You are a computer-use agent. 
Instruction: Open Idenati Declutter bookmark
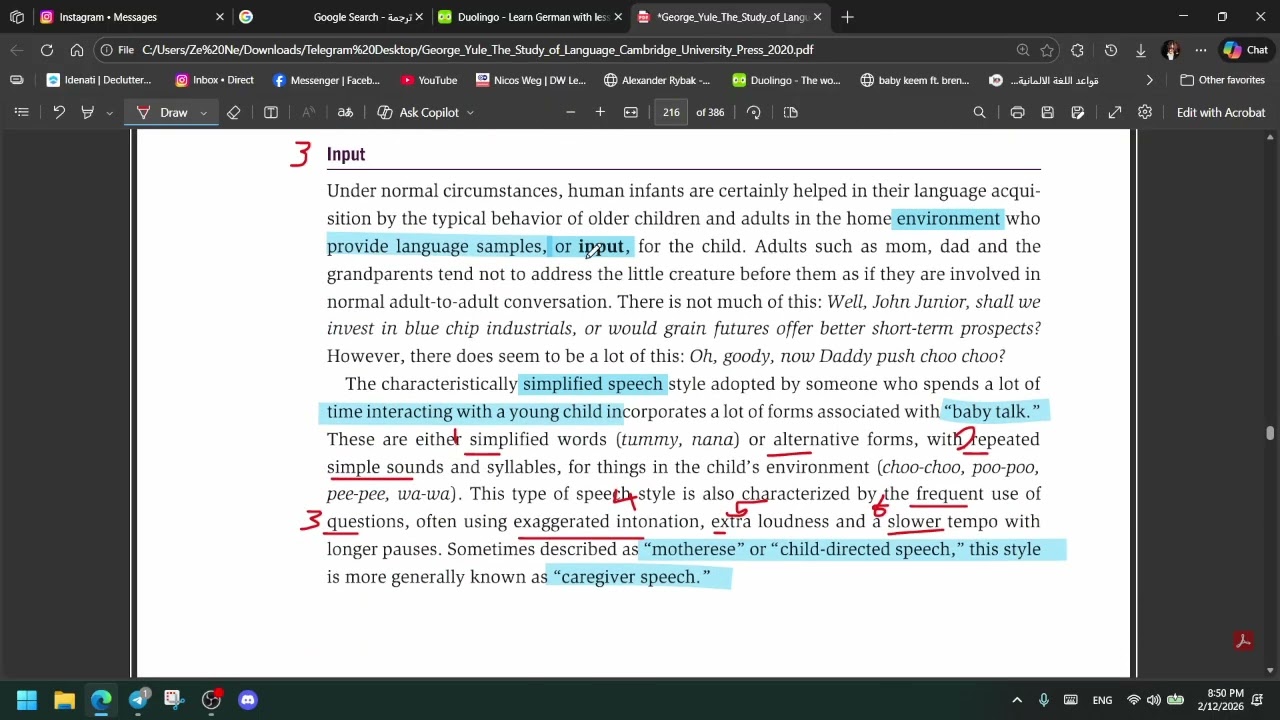click(98, 80)
